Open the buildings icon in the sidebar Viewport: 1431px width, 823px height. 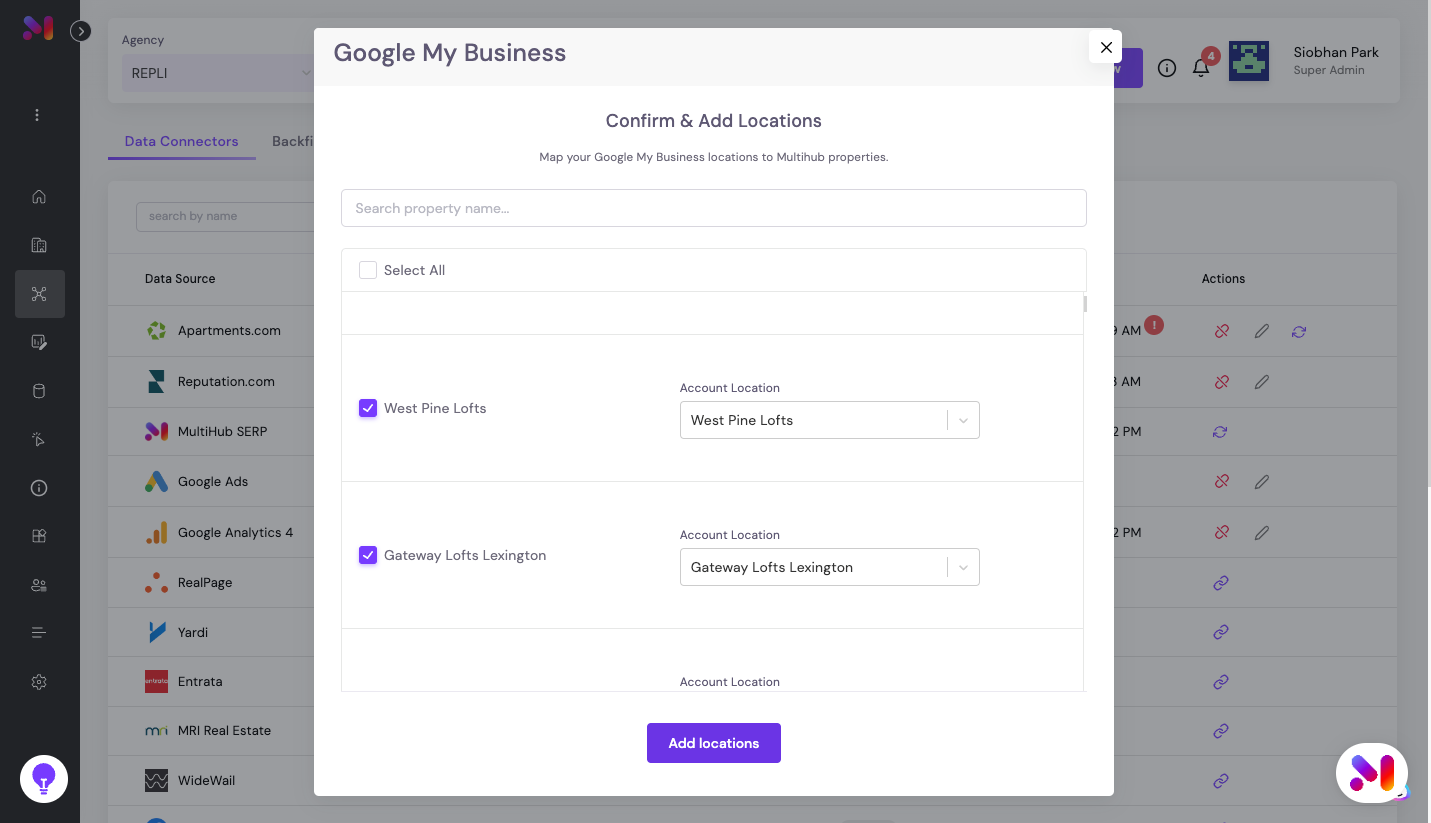(39, 245)
